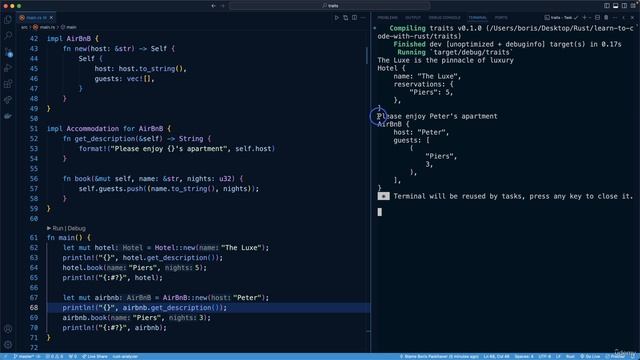This screenshot has height=360, width=640.
Task: Click the main.rs breadcrumb segment
Action: coord(44,27)
